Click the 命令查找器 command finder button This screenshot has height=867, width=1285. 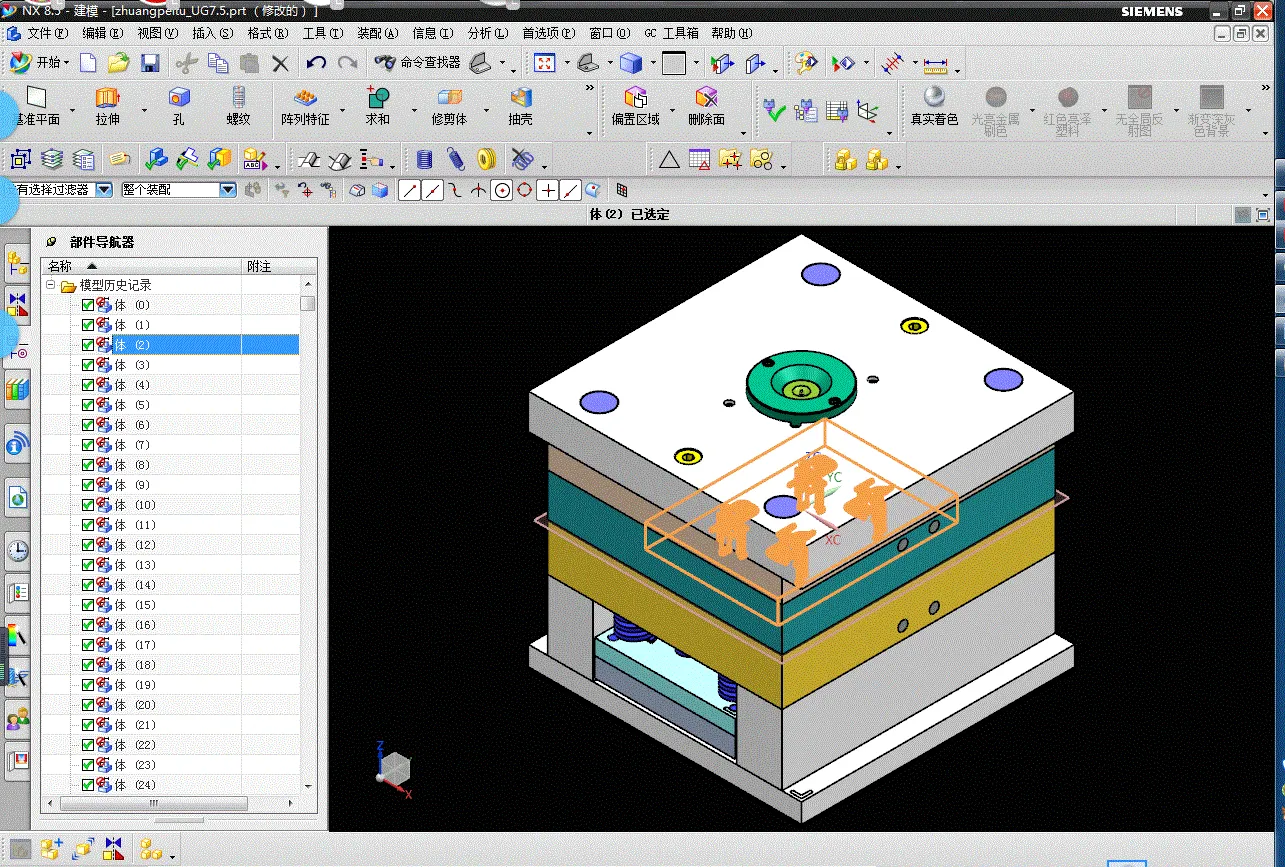[x=418, y=63]
